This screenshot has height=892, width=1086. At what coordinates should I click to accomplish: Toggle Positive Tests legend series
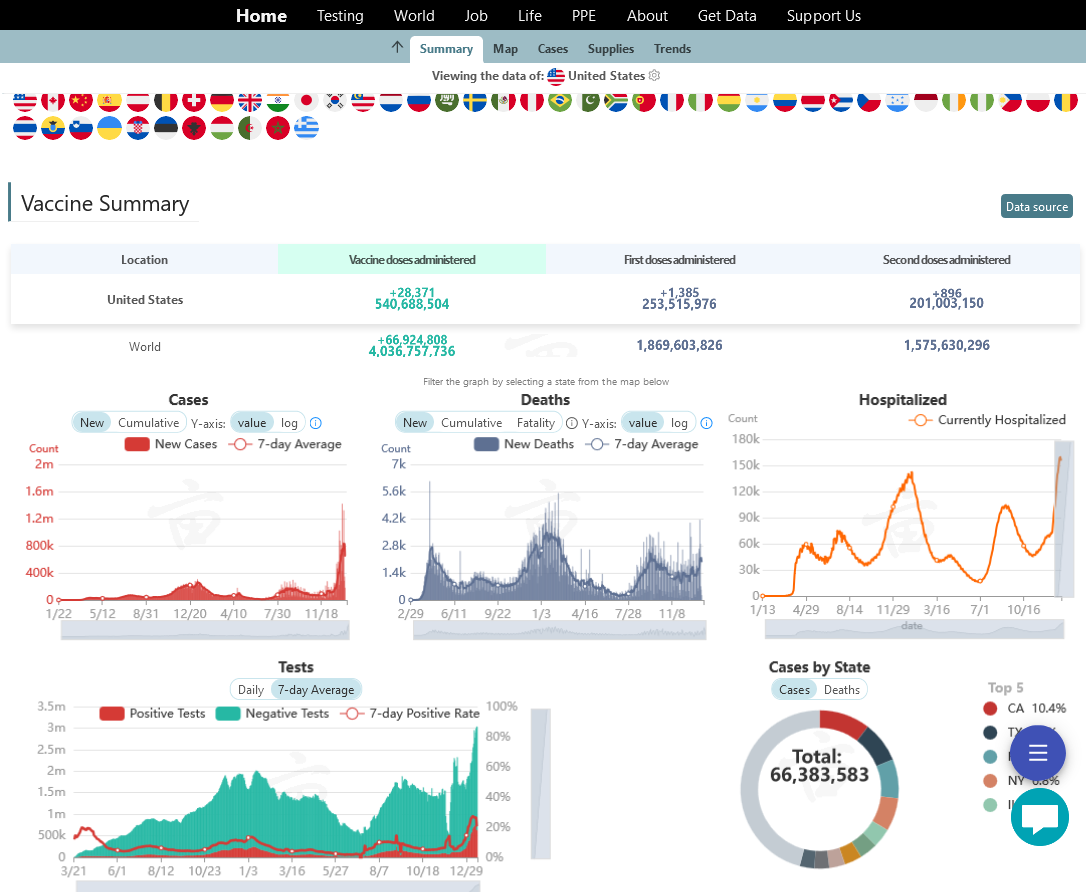point(152,713)
